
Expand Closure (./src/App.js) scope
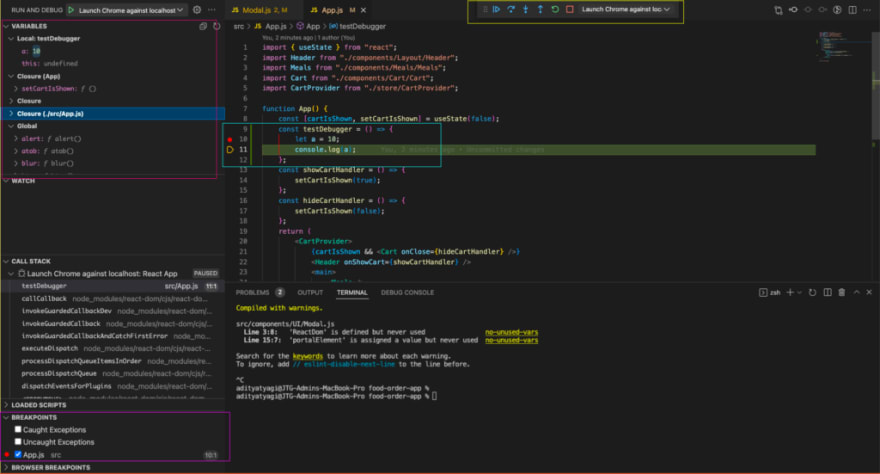point(11,113)
